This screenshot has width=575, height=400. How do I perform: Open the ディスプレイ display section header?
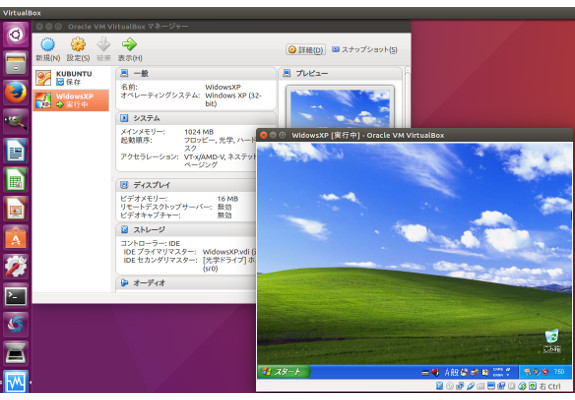pos(187,185)
